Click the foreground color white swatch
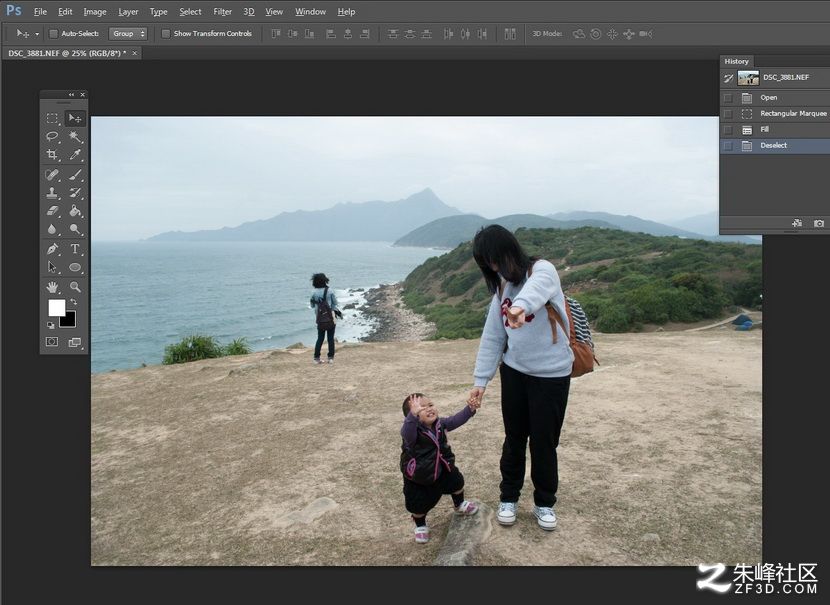This screenshot has height=605, width=830. (56, 308)
